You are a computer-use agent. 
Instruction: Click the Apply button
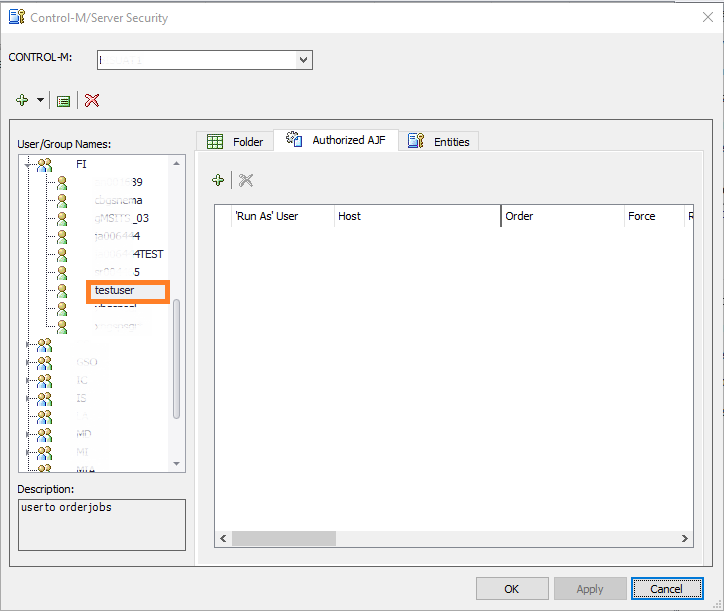tap(590, 589)
